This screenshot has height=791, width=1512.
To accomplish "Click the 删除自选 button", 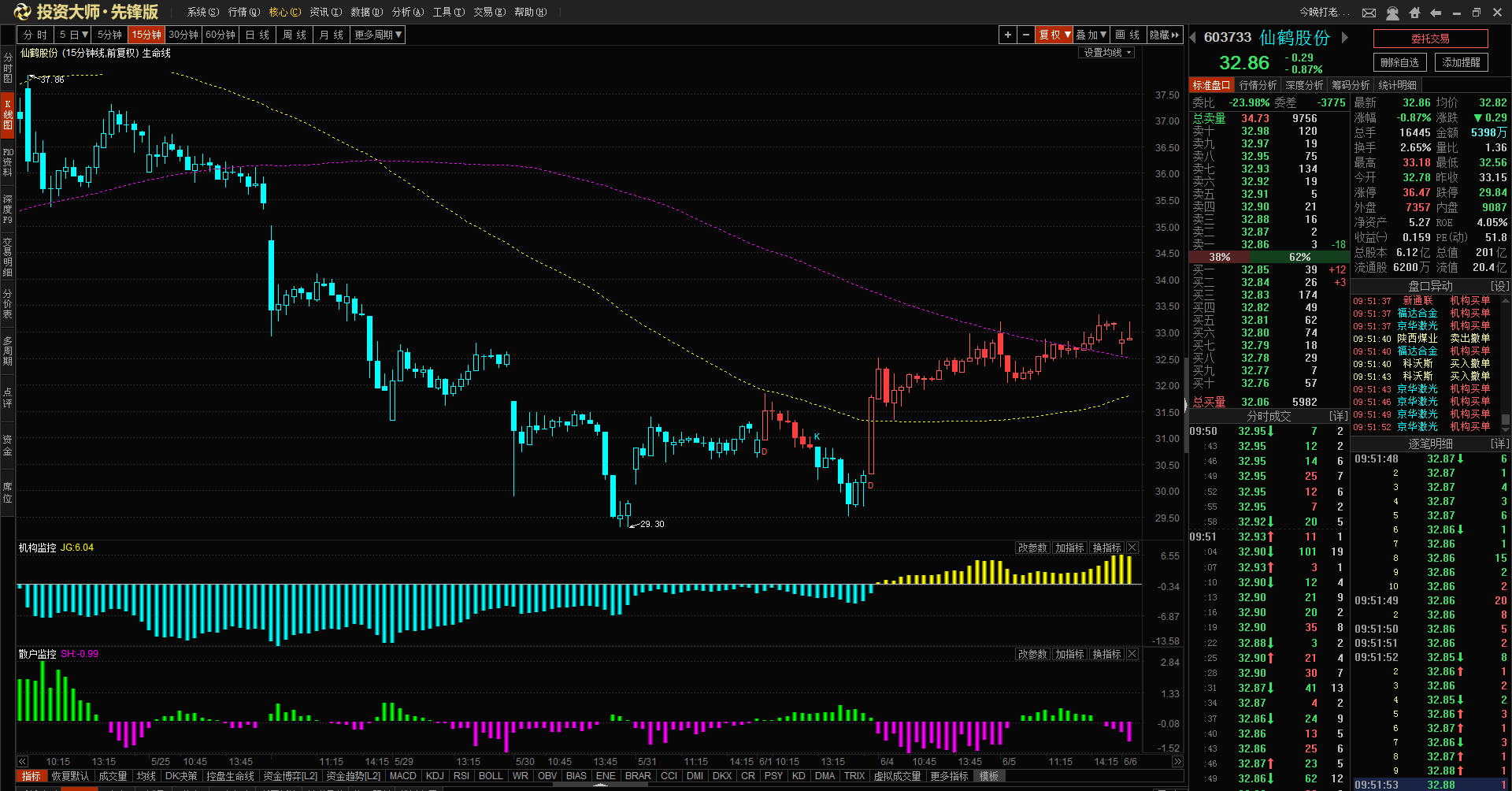I will (1399, 62).
